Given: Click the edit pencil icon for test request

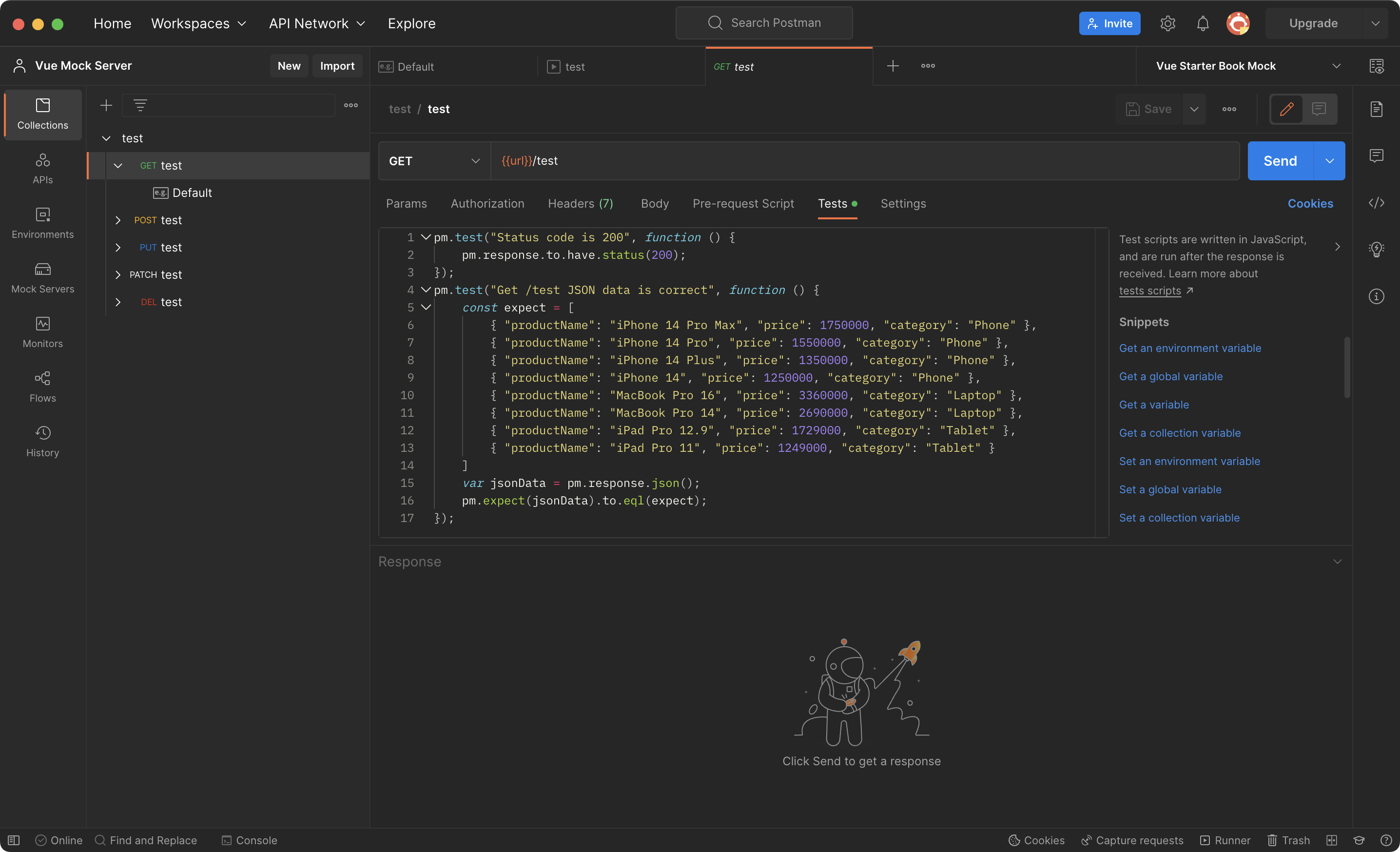Looking at the screenshot, I should [1287, 109].
